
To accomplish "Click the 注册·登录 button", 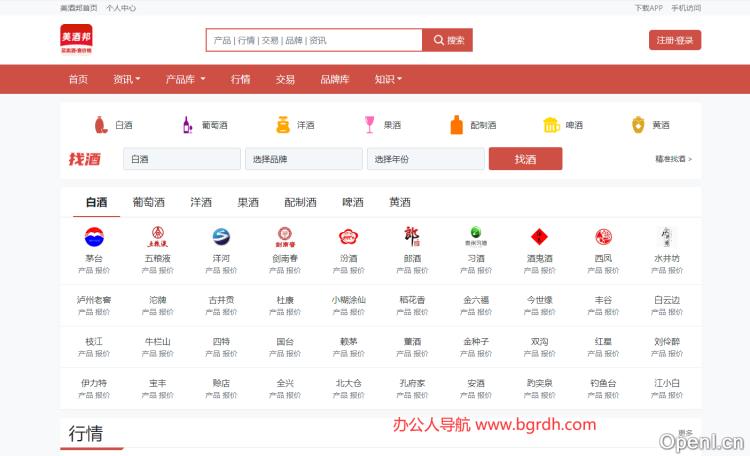I will [x=675, y=40].
